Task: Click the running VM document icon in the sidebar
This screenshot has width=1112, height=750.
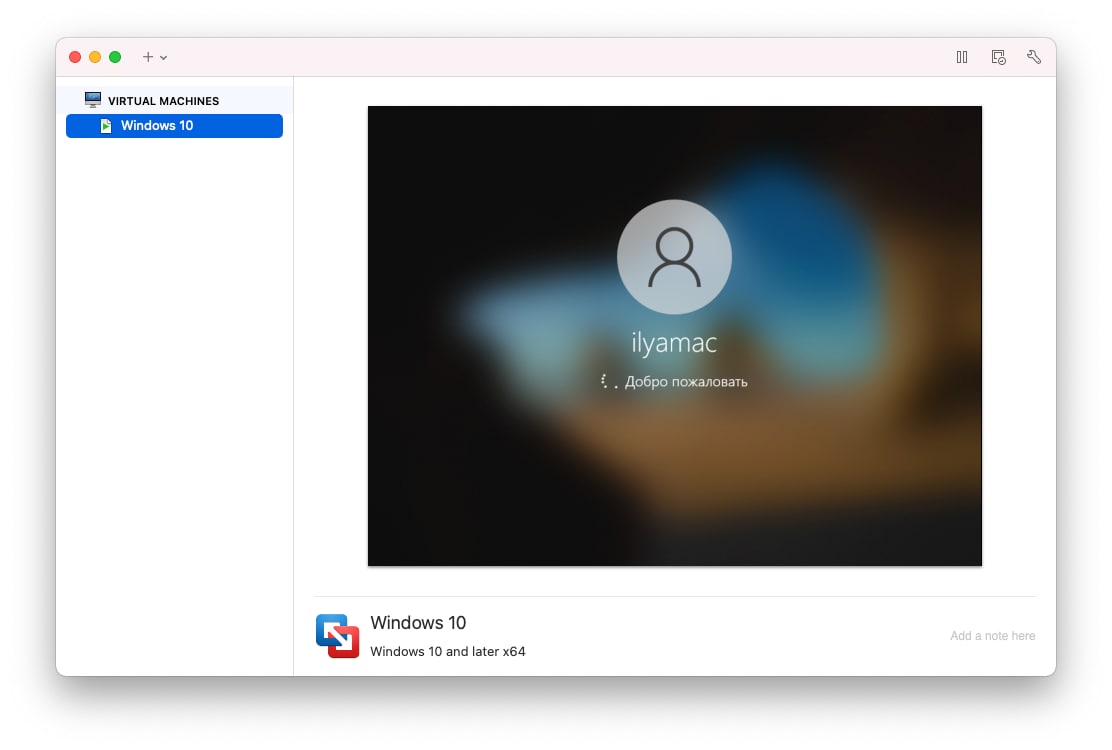Action: [106, 125]
